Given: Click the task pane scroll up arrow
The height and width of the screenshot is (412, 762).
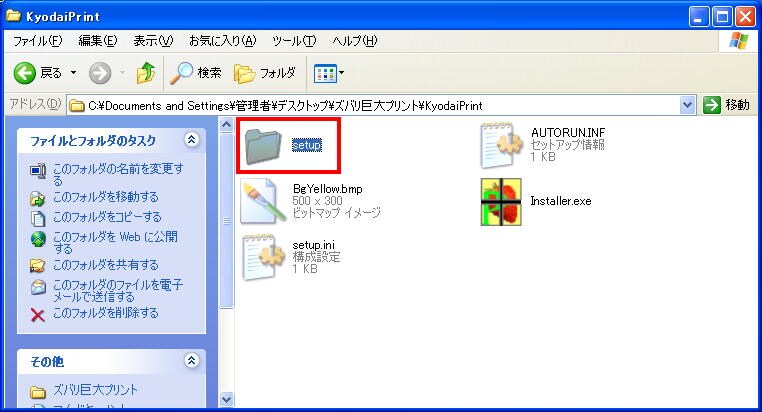Looking at the screenshot, I should [226, 124].
